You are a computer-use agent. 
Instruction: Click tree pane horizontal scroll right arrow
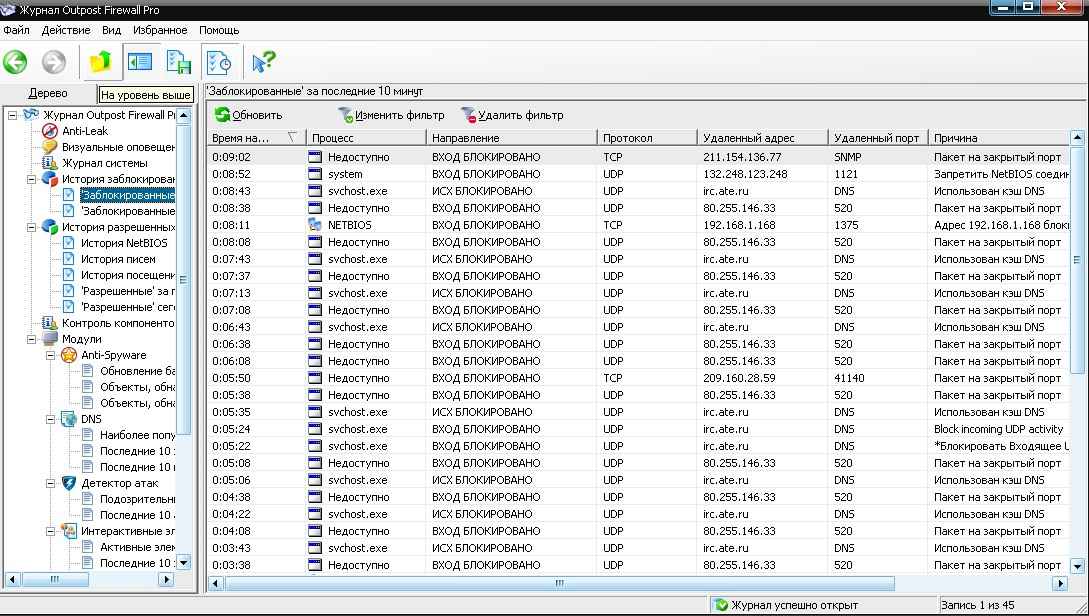(x=166, y=579)
